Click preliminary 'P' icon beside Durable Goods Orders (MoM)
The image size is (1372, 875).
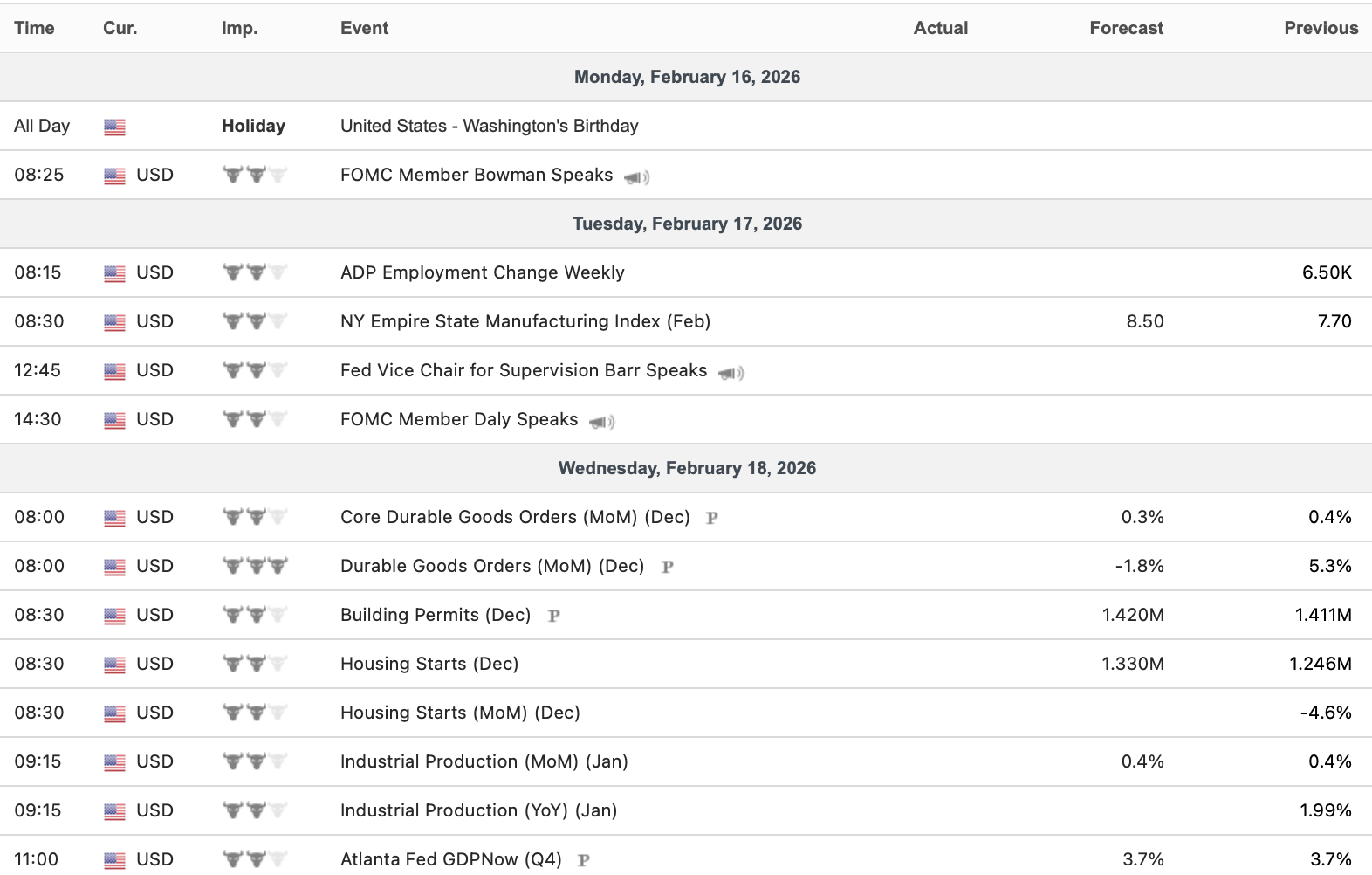(x=667, y=567)
